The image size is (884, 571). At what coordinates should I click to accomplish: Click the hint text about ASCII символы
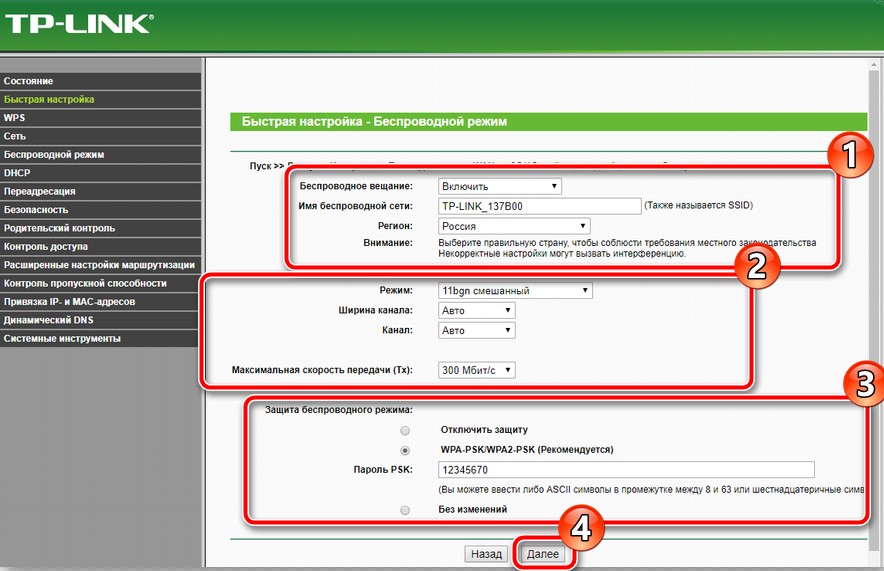click(651, 490)
